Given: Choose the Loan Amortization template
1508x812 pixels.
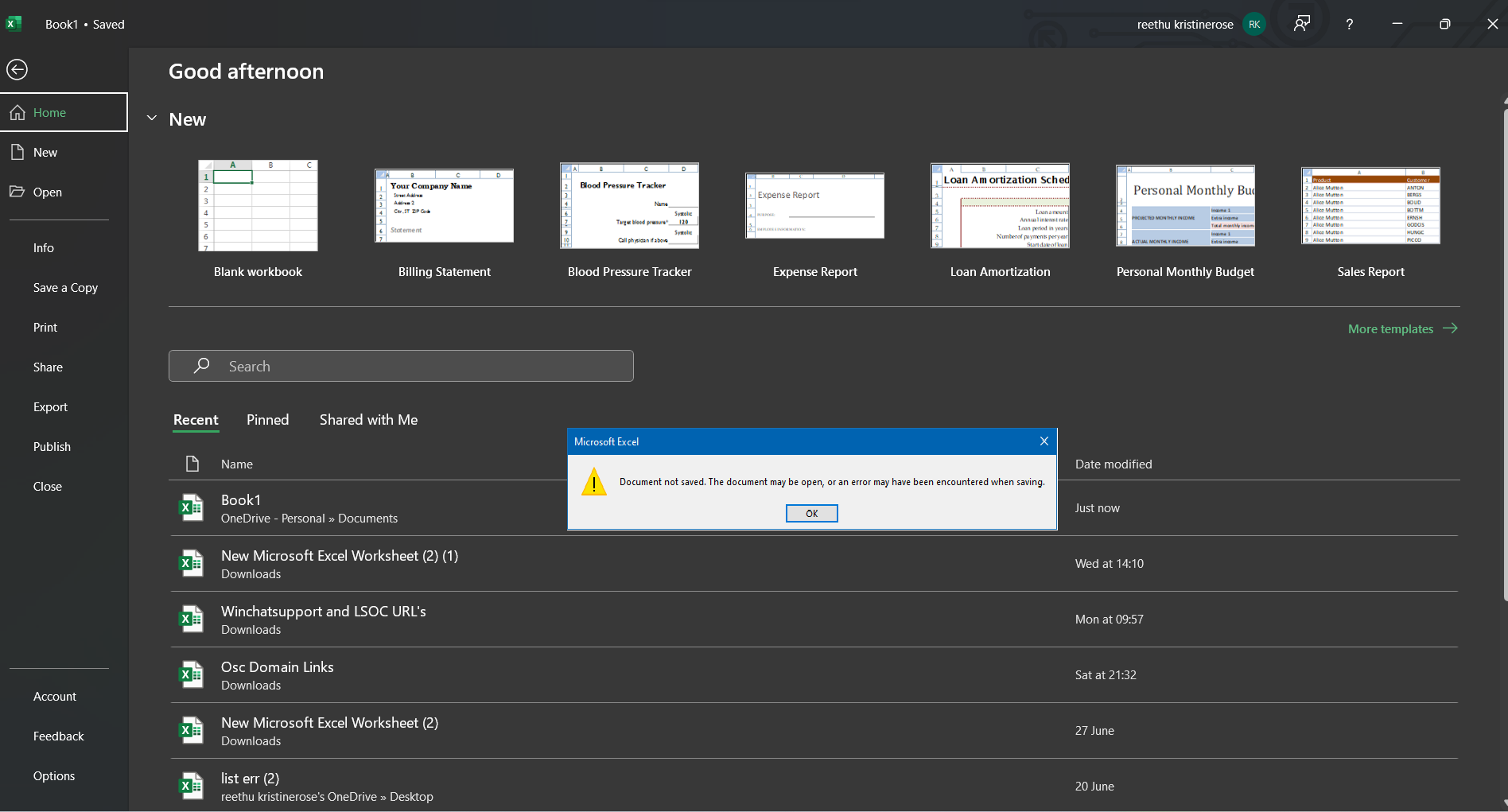Looking at the screenshot, I should click(1000, 206).
